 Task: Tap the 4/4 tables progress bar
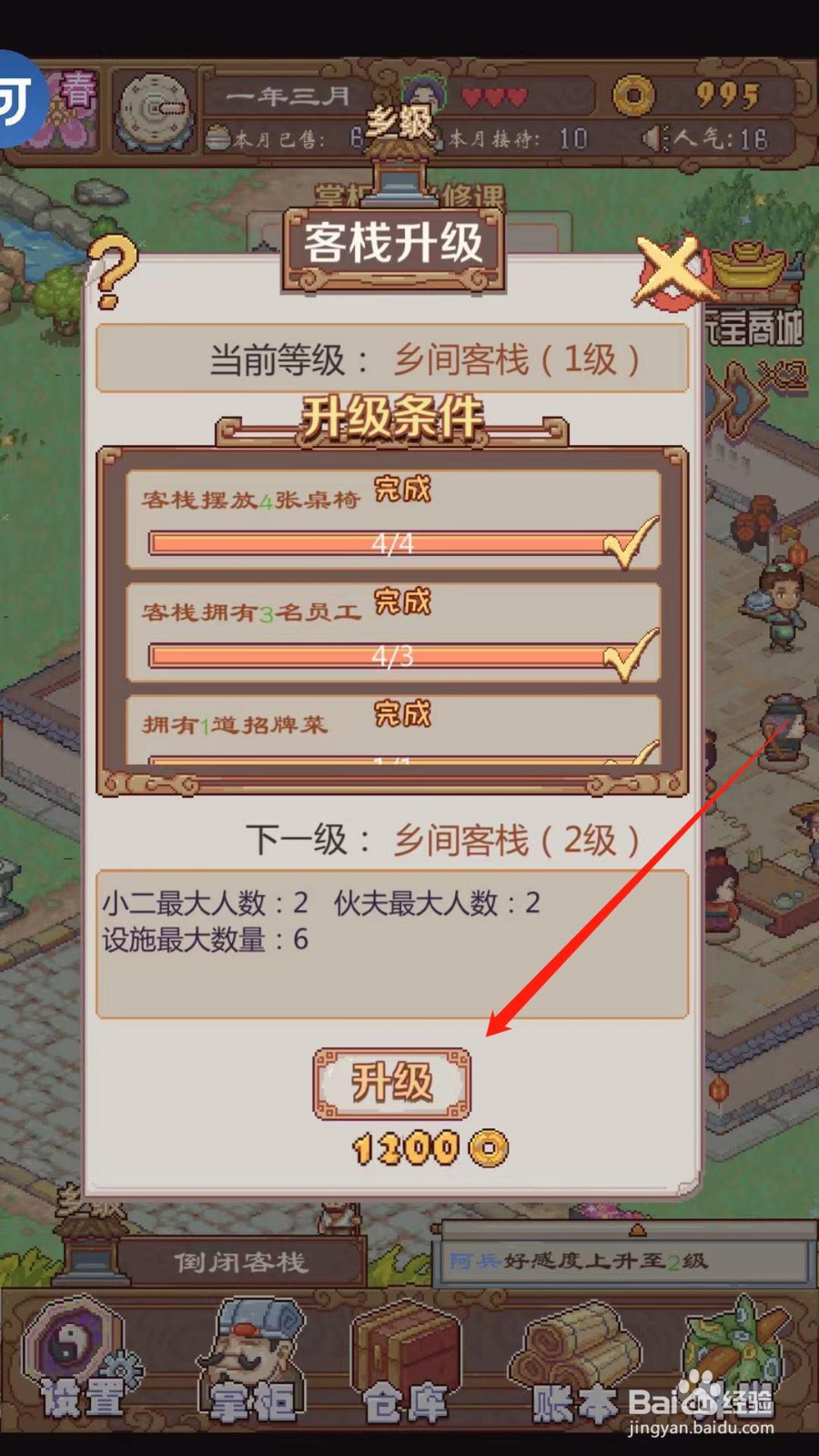pyautogui.click(x=392, y=544)
